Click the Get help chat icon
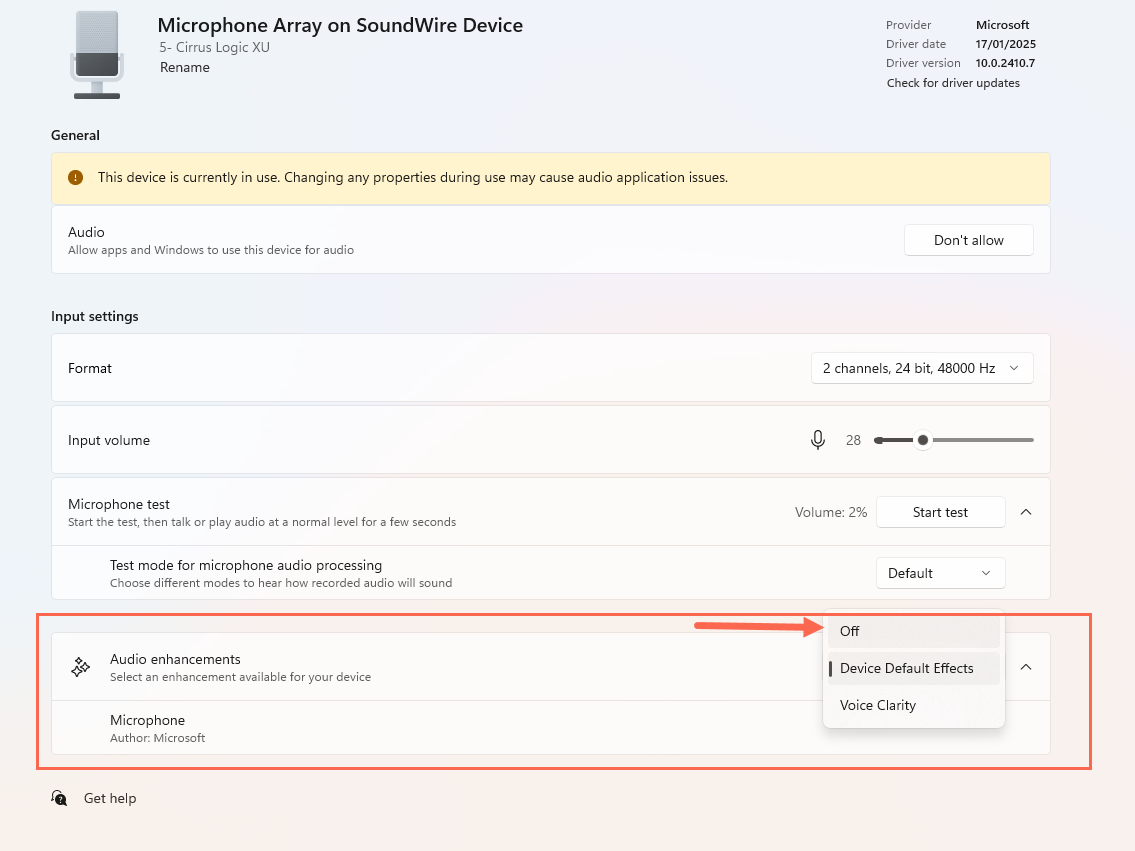The height and width of the screenshot is (851, 1135). [x=59, y=798]
